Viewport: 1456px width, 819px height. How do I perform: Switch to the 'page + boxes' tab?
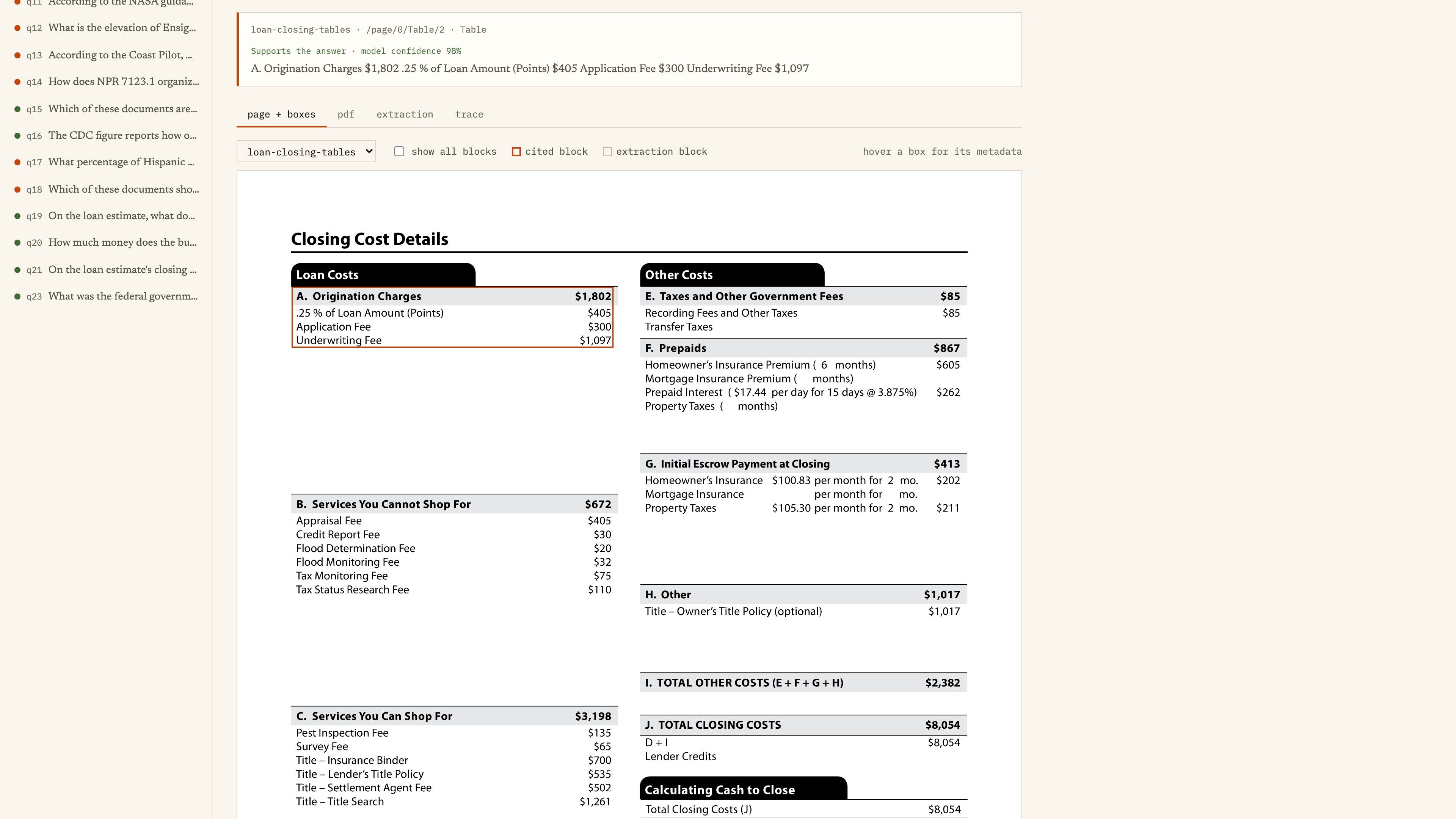(281, 114)
